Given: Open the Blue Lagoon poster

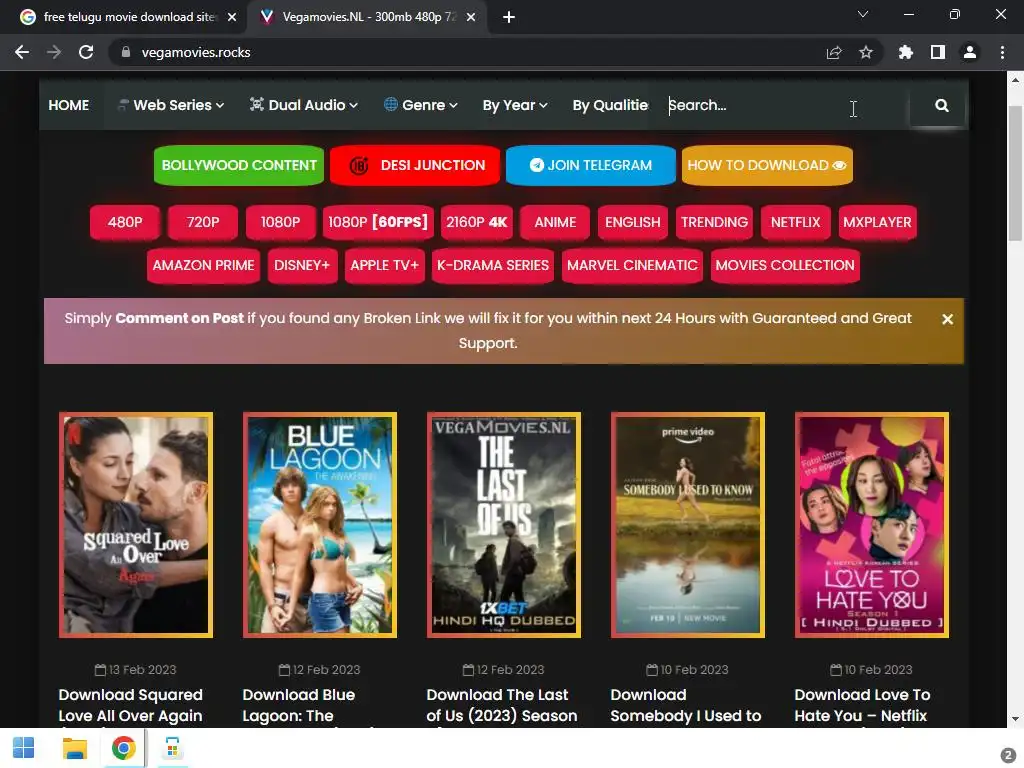Looking at the screenshot, I should point(320,524).
